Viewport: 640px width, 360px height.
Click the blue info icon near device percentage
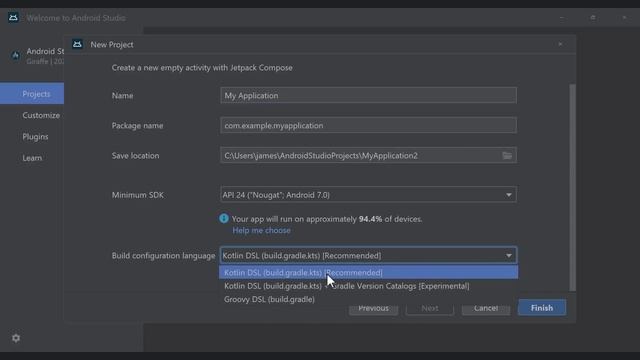point(224,218)
